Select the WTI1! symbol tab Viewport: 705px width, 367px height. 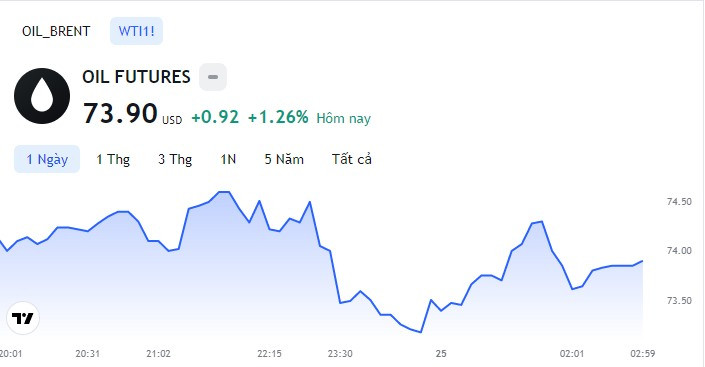click(x=136, y=31)
